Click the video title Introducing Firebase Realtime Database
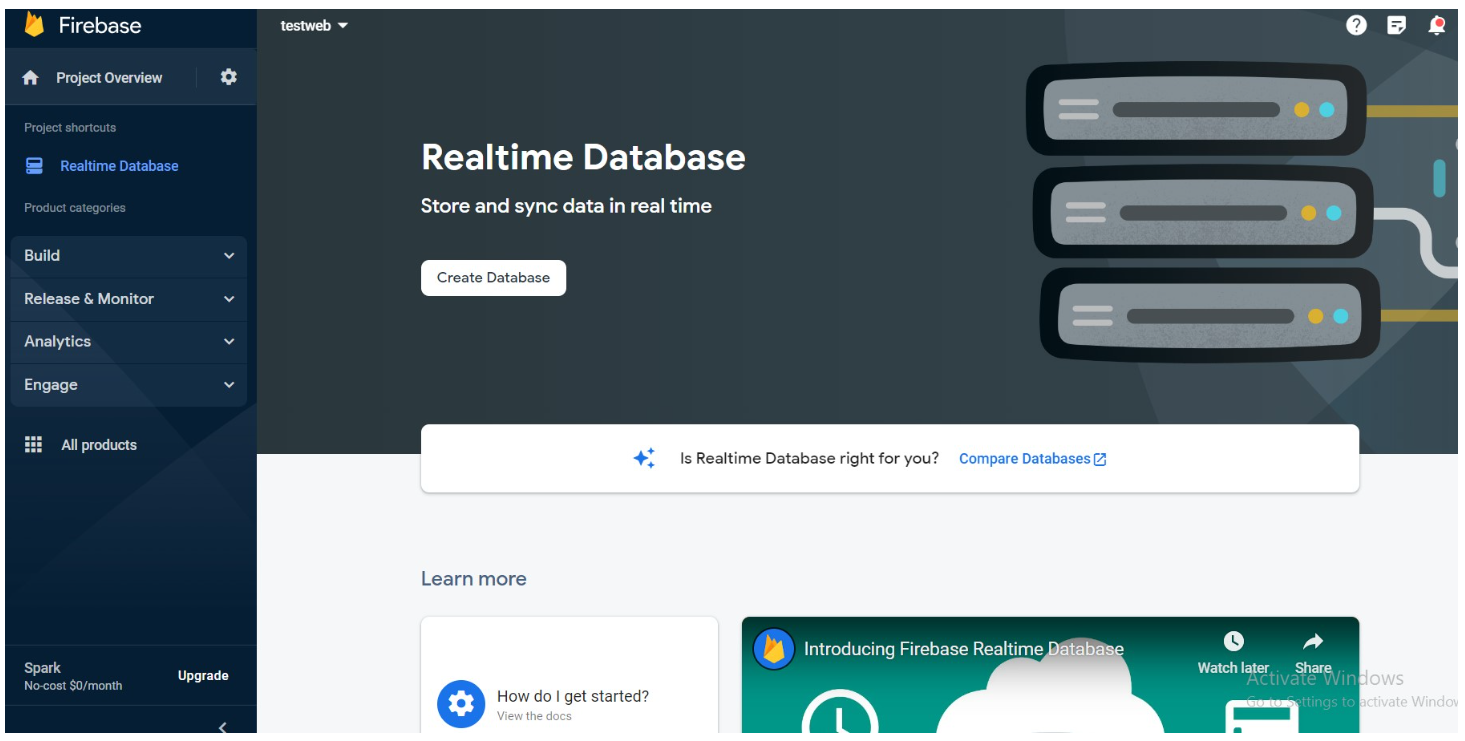Viewport: 1465px width, 741px height. (x=964, y=649)
